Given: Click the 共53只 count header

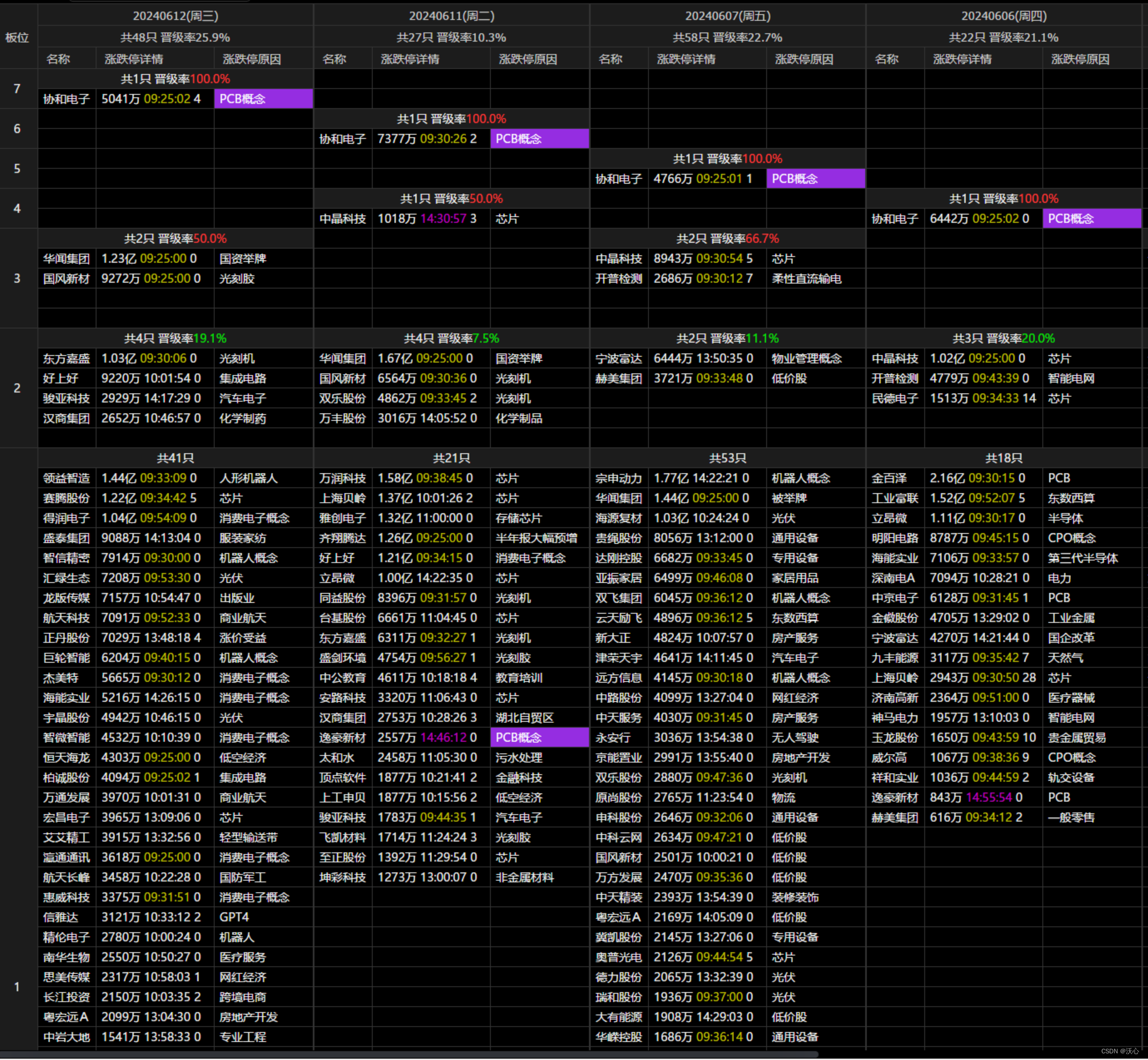Looking at the screenshot, I should 728,458.
